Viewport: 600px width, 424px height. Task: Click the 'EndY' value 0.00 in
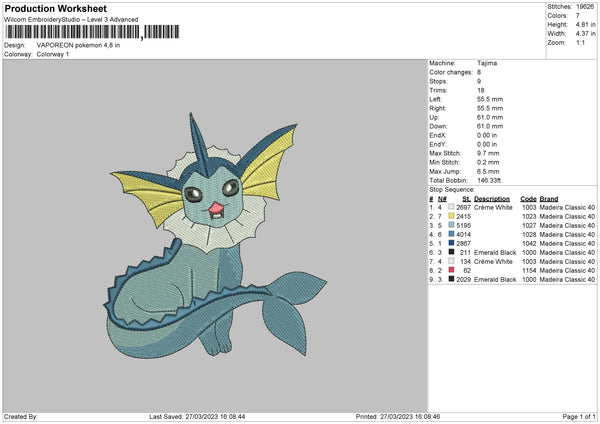[x=487, y=144]
